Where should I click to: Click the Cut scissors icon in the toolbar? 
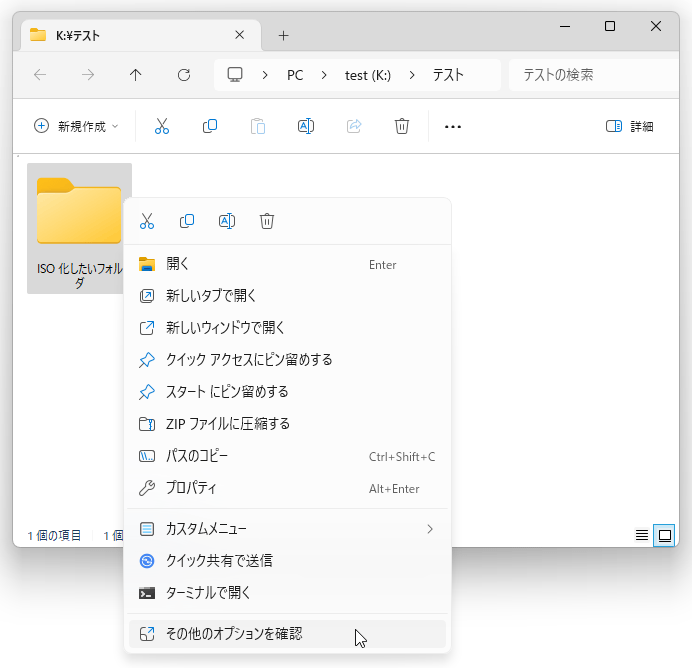pyautogui.click(x=162, y=126)
